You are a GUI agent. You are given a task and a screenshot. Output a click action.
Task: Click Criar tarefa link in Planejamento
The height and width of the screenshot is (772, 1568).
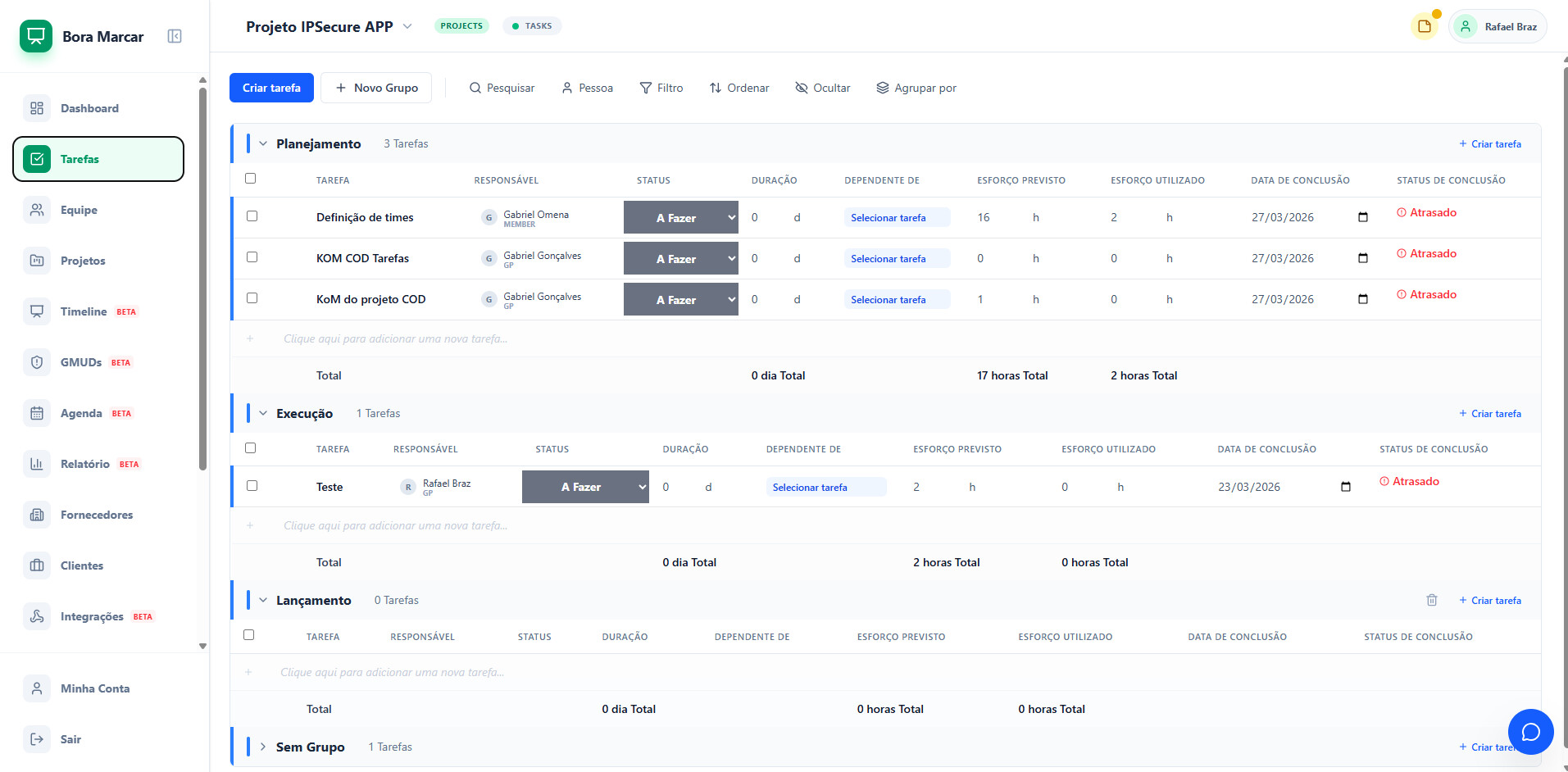[x=1490, y=143]
